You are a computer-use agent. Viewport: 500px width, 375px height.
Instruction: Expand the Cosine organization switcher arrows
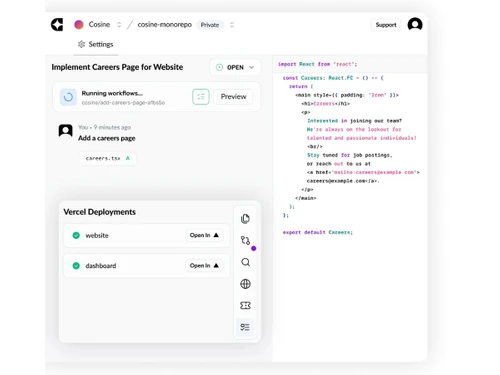pos(119,25)
